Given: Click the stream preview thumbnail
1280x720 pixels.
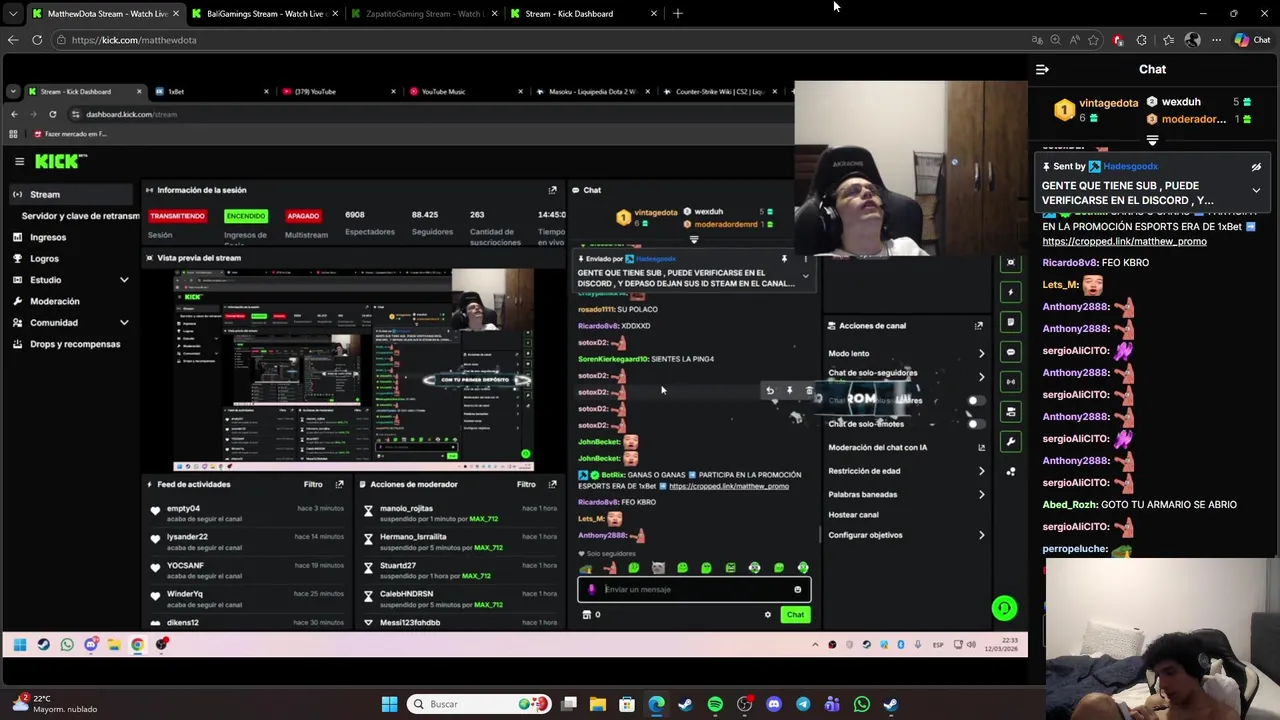Looking at the screenshot, I should [x=353, y=369].
